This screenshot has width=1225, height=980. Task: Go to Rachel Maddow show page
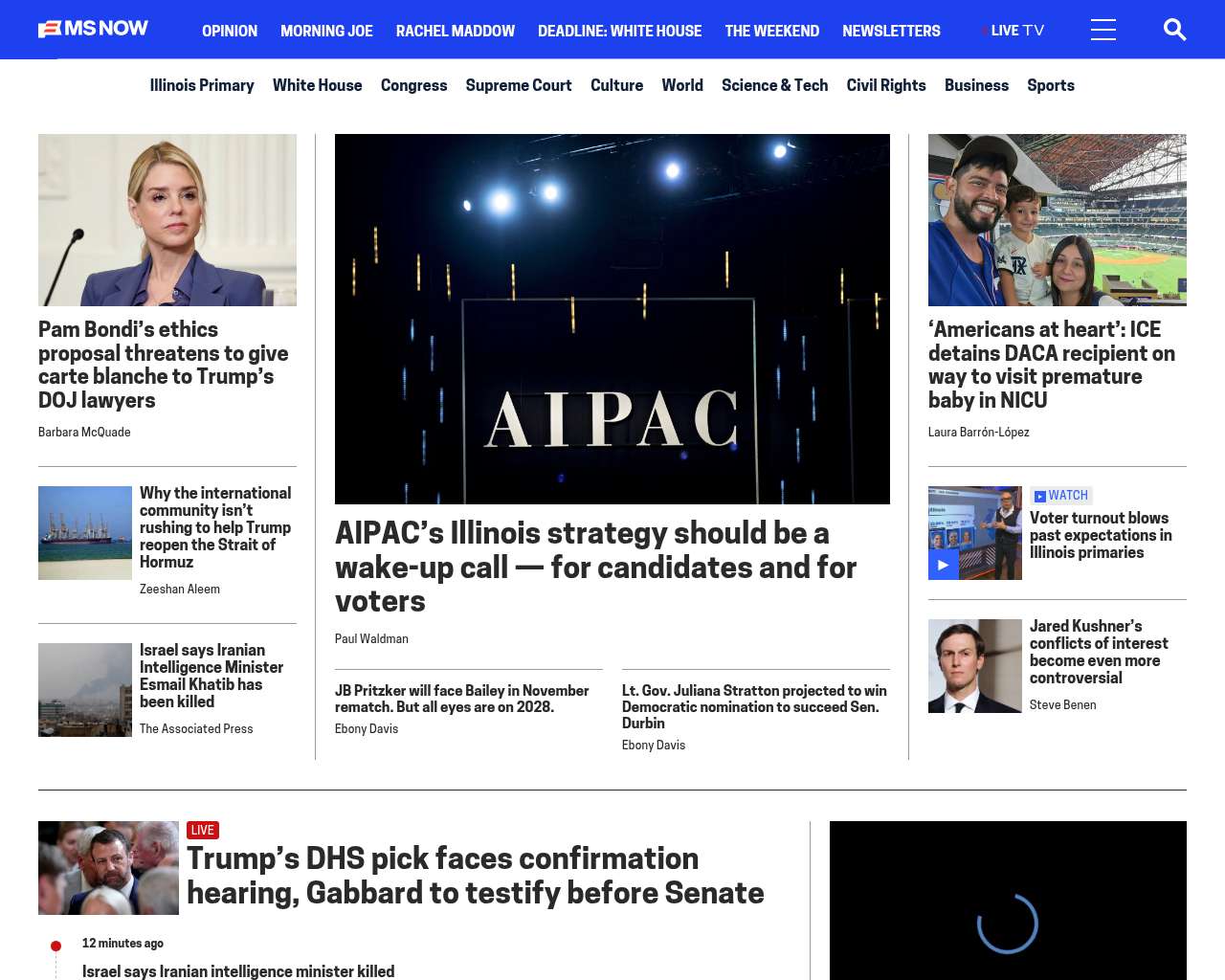[x=455, y=31]
